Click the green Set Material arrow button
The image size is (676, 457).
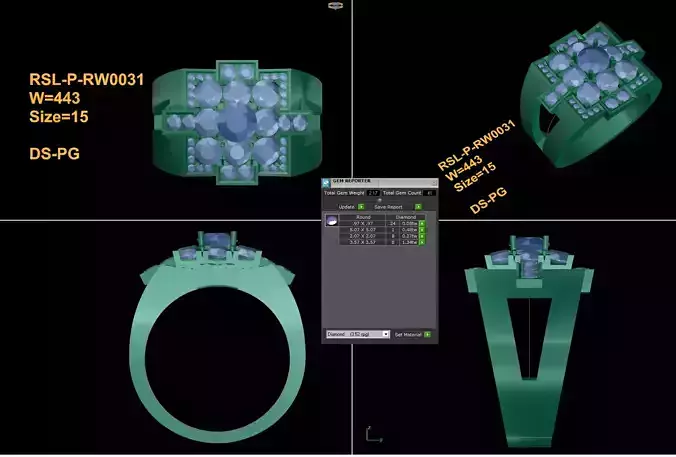tap(427, 335)
